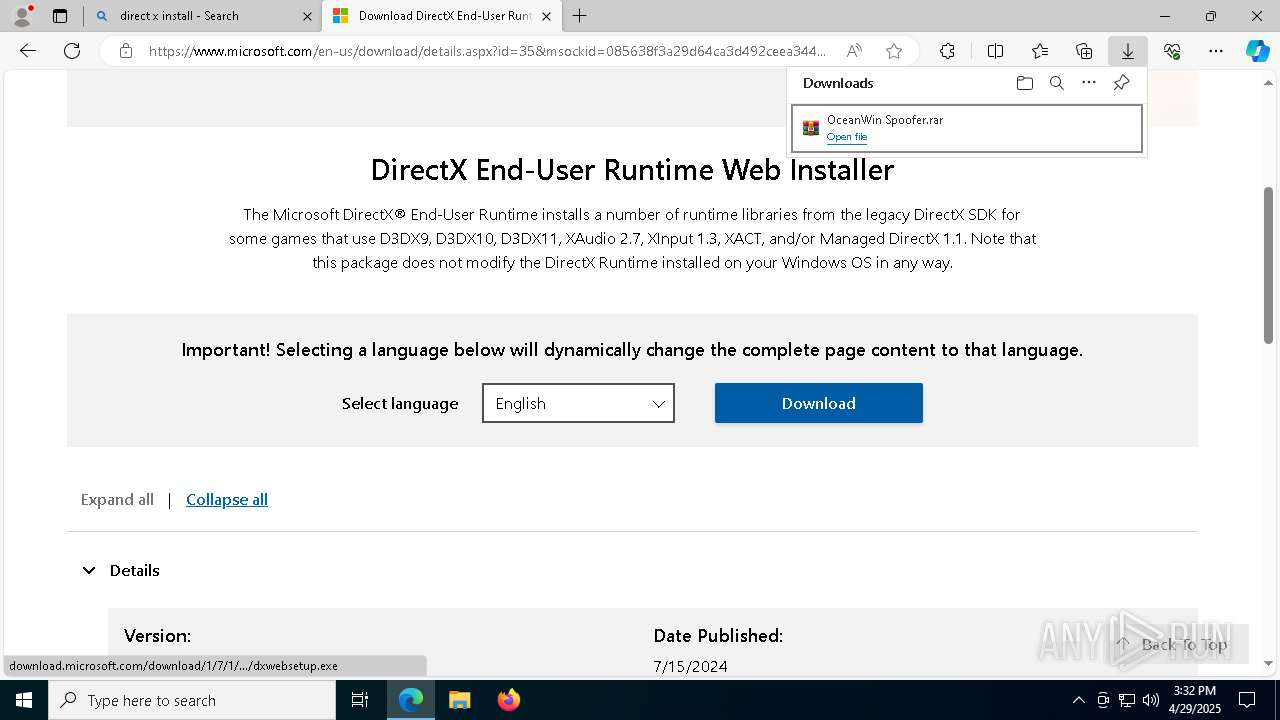Image resolution: width=1280 pixels, height=720 pixels.
Task: Select OceanWin Spoofer.rar file name
Action: click(885, 120)
